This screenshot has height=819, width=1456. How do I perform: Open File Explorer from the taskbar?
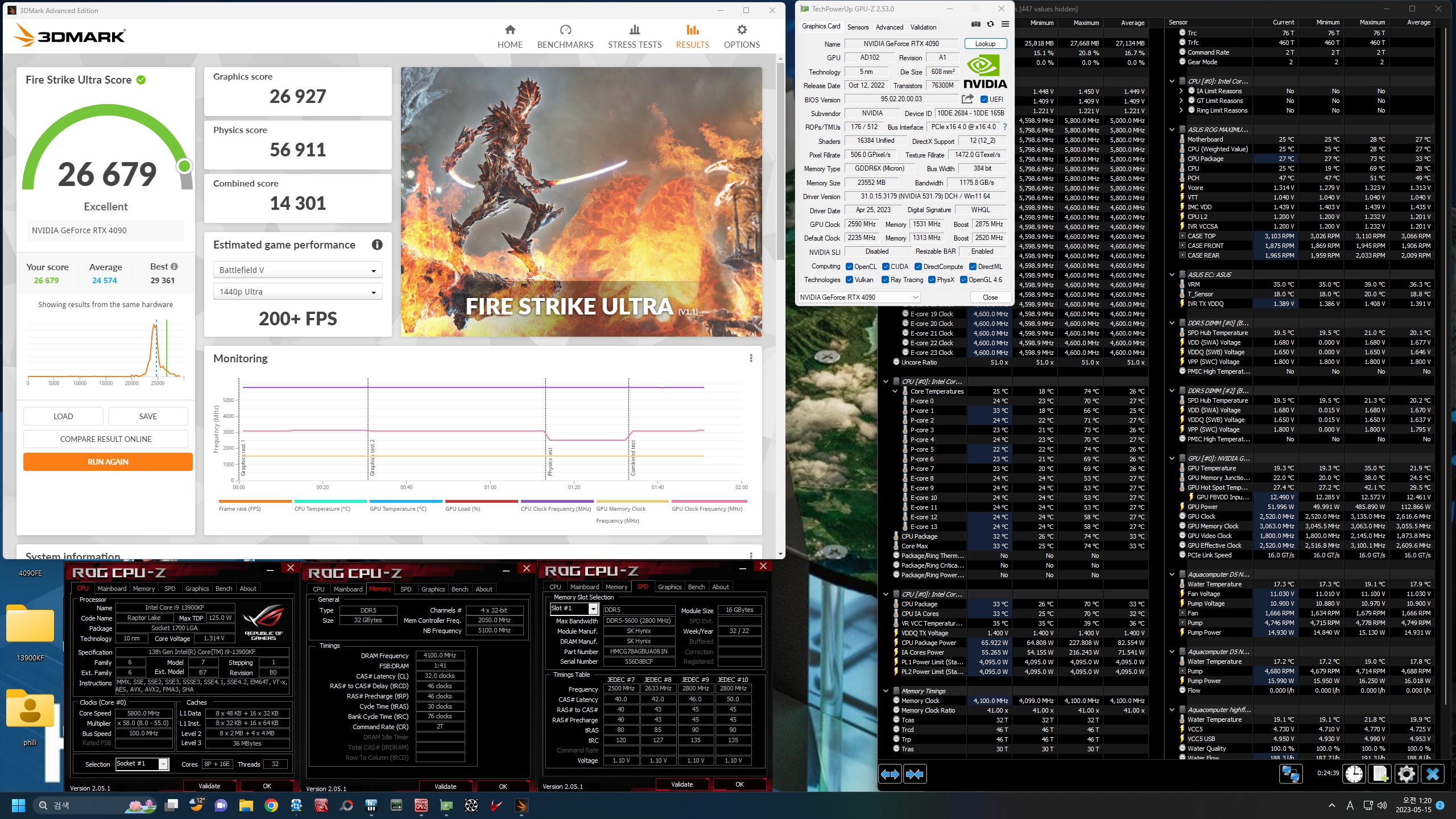coord(246,805)
